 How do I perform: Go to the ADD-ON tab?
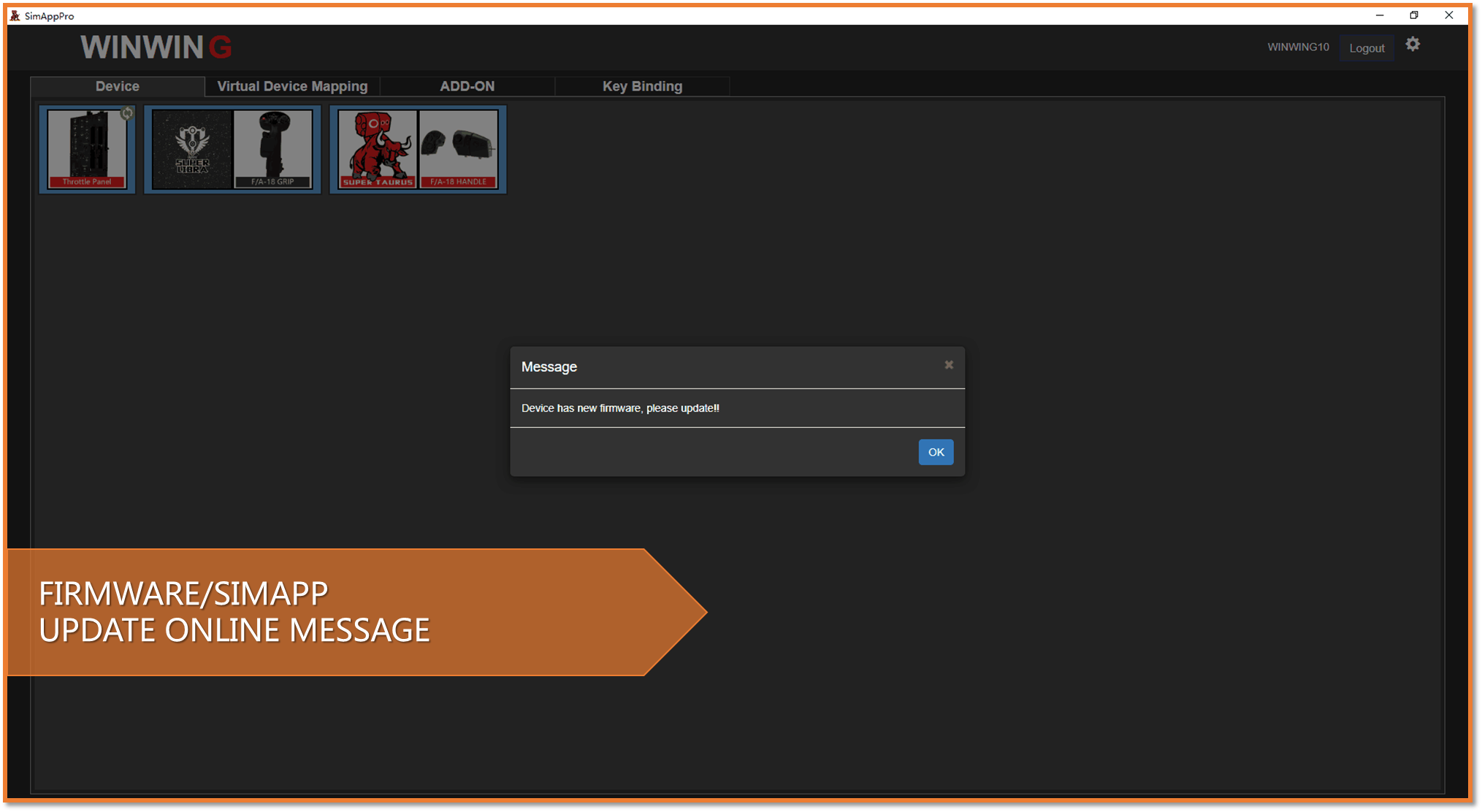(x=467, y=86)
